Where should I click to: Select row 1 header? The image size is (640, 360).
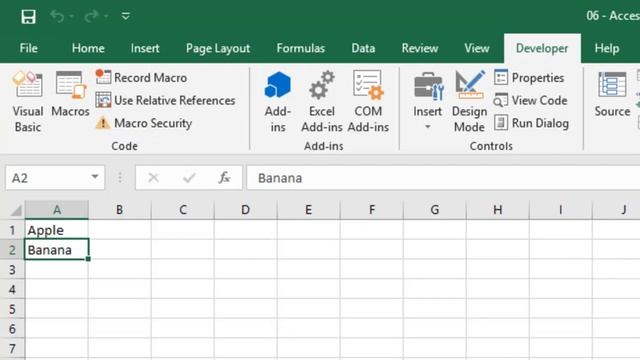(12, 230)
